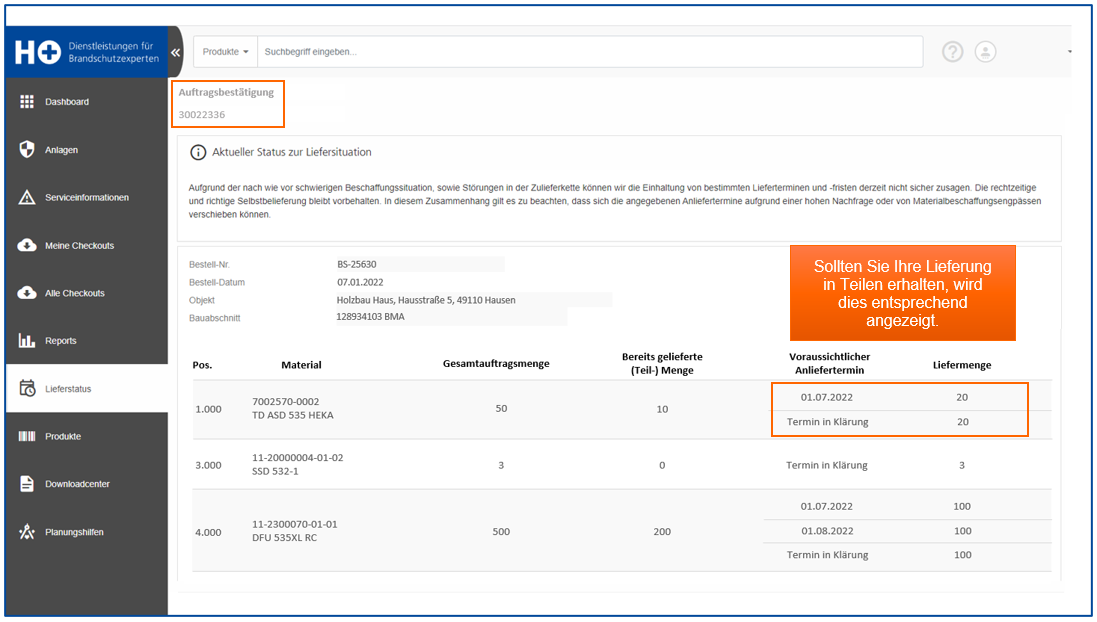Open the Serviceinformationen warning triangle icon

27,197
